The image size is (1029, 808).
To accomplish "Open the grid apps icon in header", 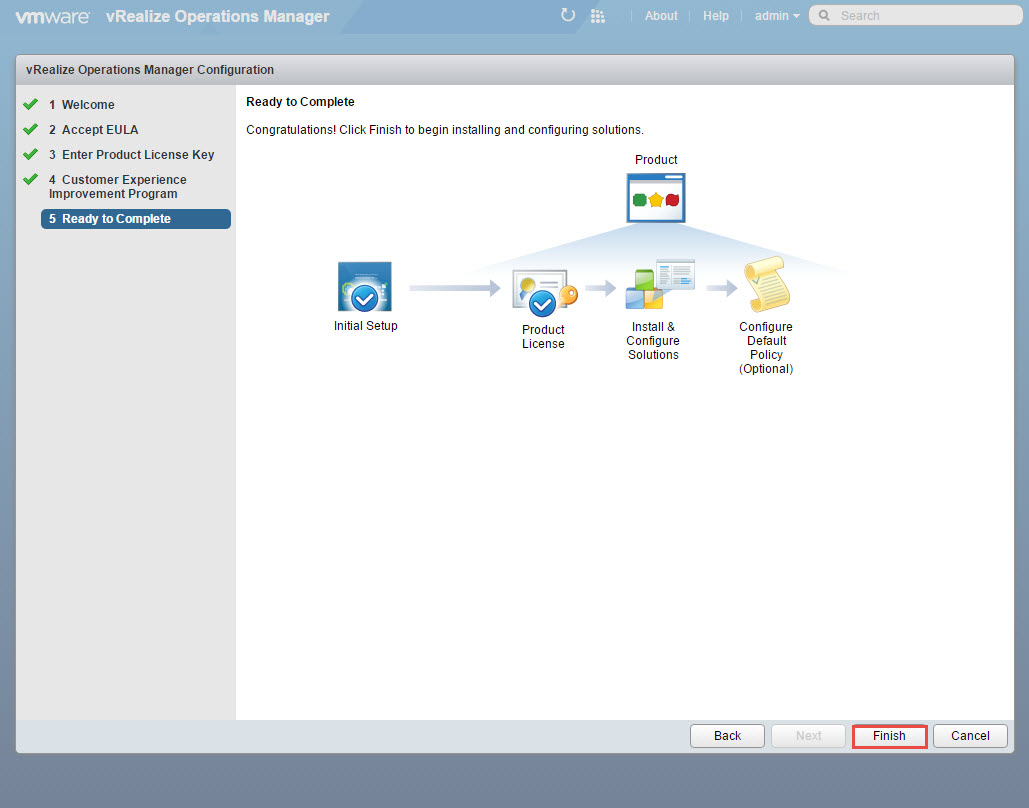I will pos(598,16).
